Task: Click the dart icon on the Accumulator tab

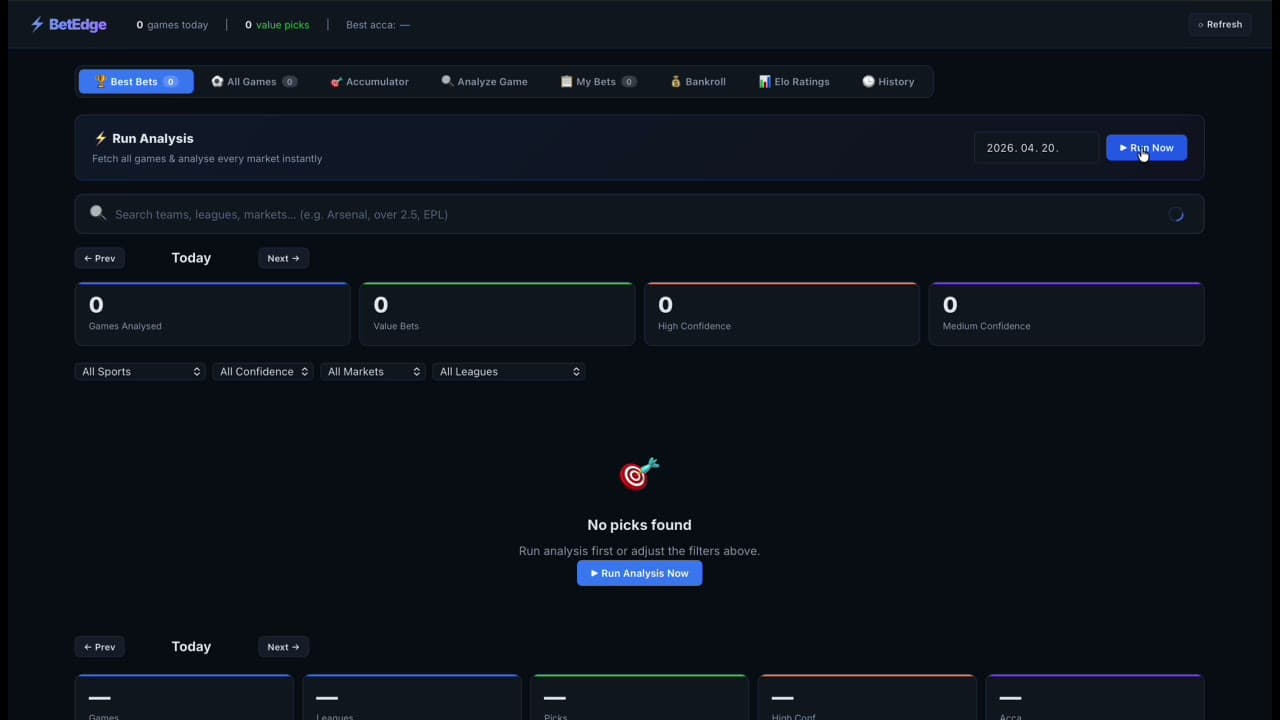Action: [x=337, y=81]
